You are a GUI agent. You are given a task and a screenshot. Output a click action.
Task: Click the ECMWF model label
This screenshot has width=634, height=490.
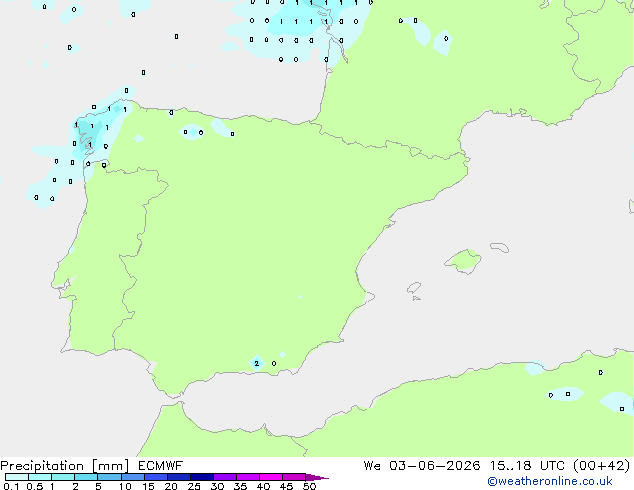pyautogui.click(x=161, y=466)
